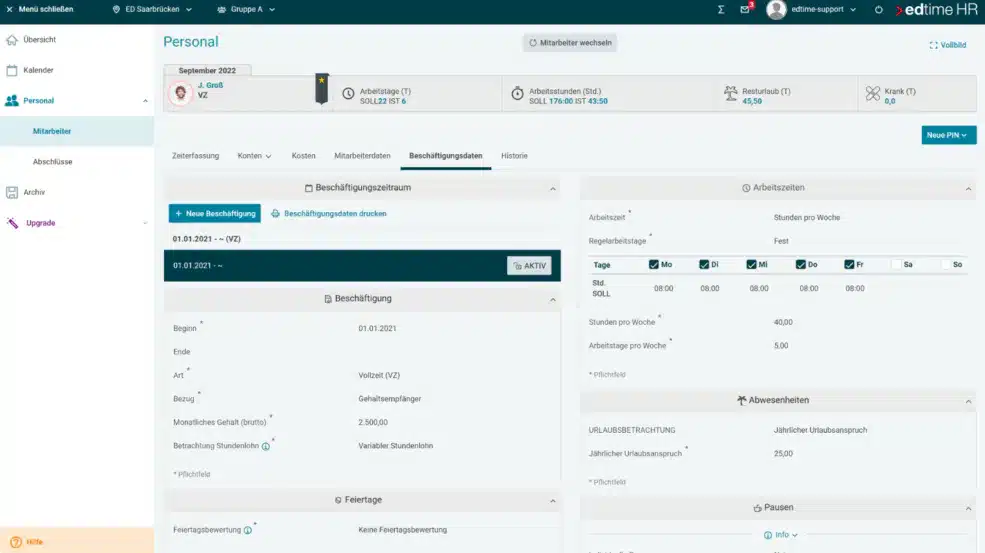985x553 pixels.
Task: Click the edtime-support user avatar
Action: (x=776, y=9)
